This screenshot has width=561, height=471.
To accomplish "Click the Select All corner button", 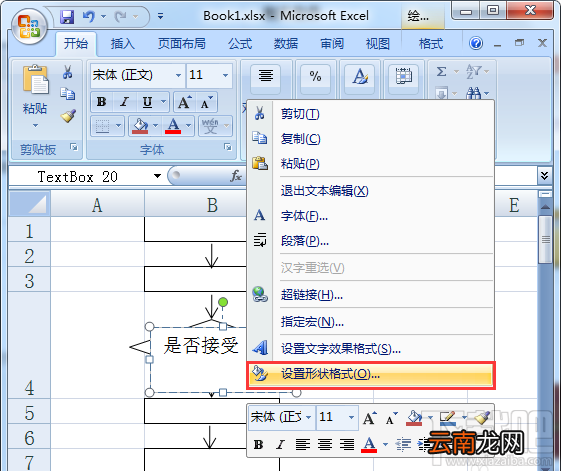I will 29,204.
